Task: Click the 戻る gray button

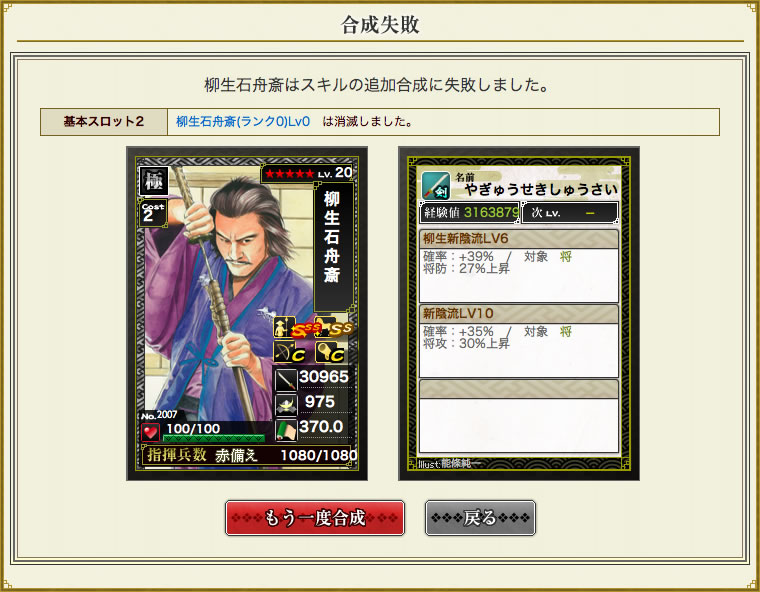Action: pyautogui.click(x=480, y=518)
